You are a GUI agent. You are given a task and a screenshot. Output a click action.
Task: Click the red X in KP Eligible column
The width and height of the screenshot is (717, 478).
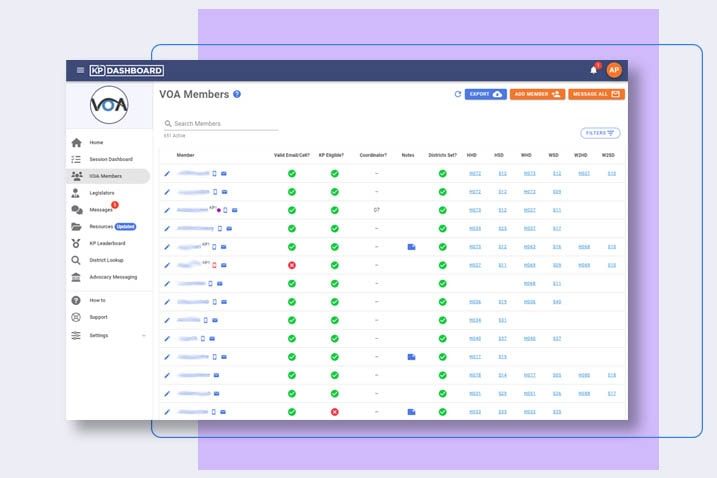coord(335,411)
